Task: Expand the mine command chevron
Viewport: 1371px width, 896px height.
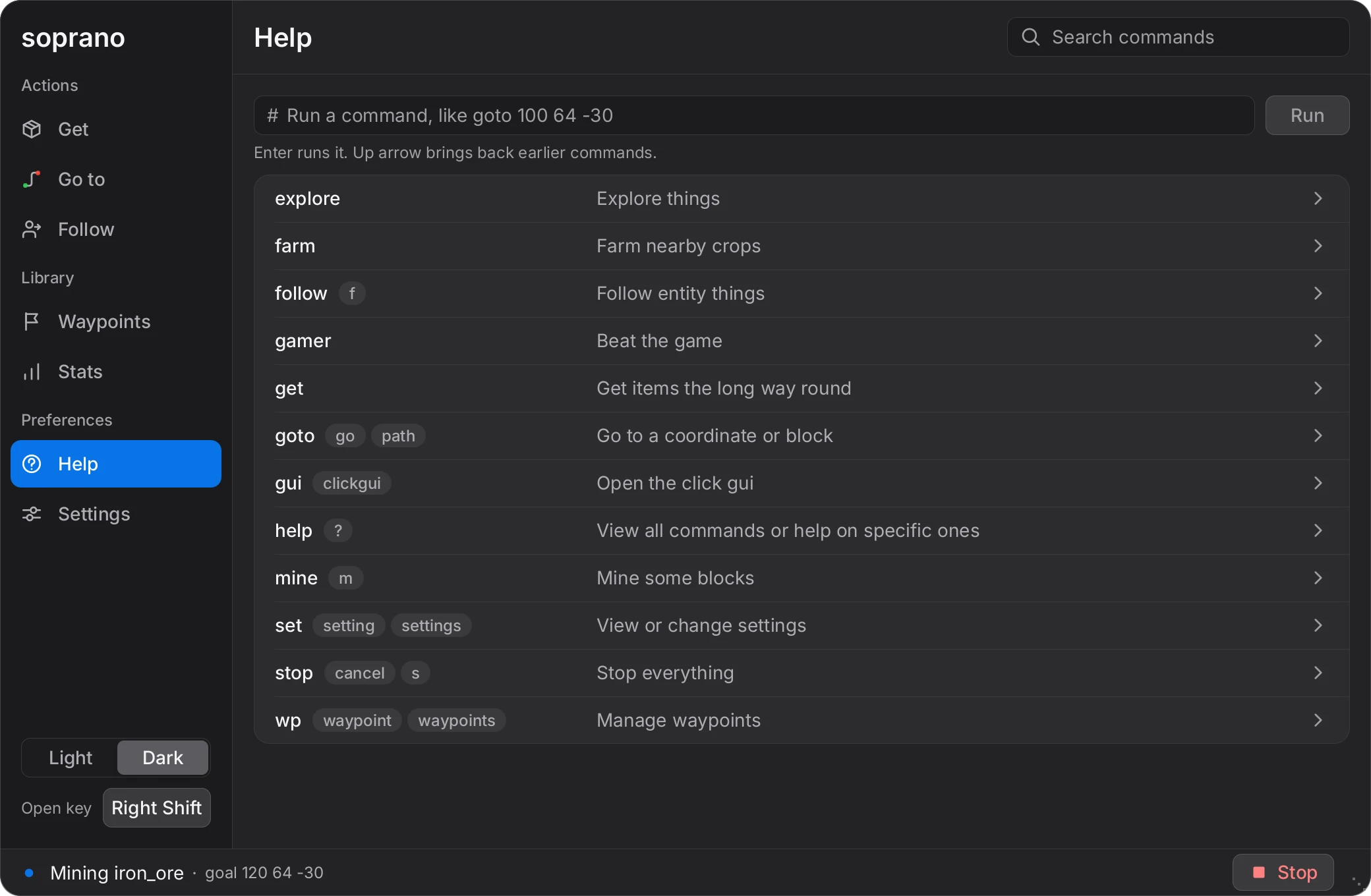Action: tap(1318, 578)
